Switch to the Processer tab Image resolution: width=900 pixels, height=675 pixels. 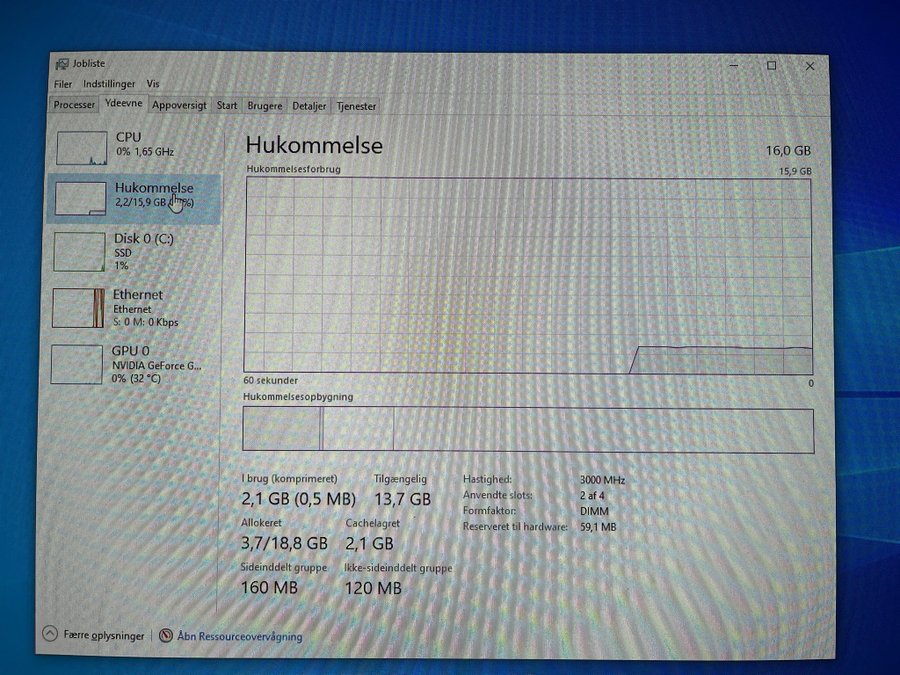(74, 105)
